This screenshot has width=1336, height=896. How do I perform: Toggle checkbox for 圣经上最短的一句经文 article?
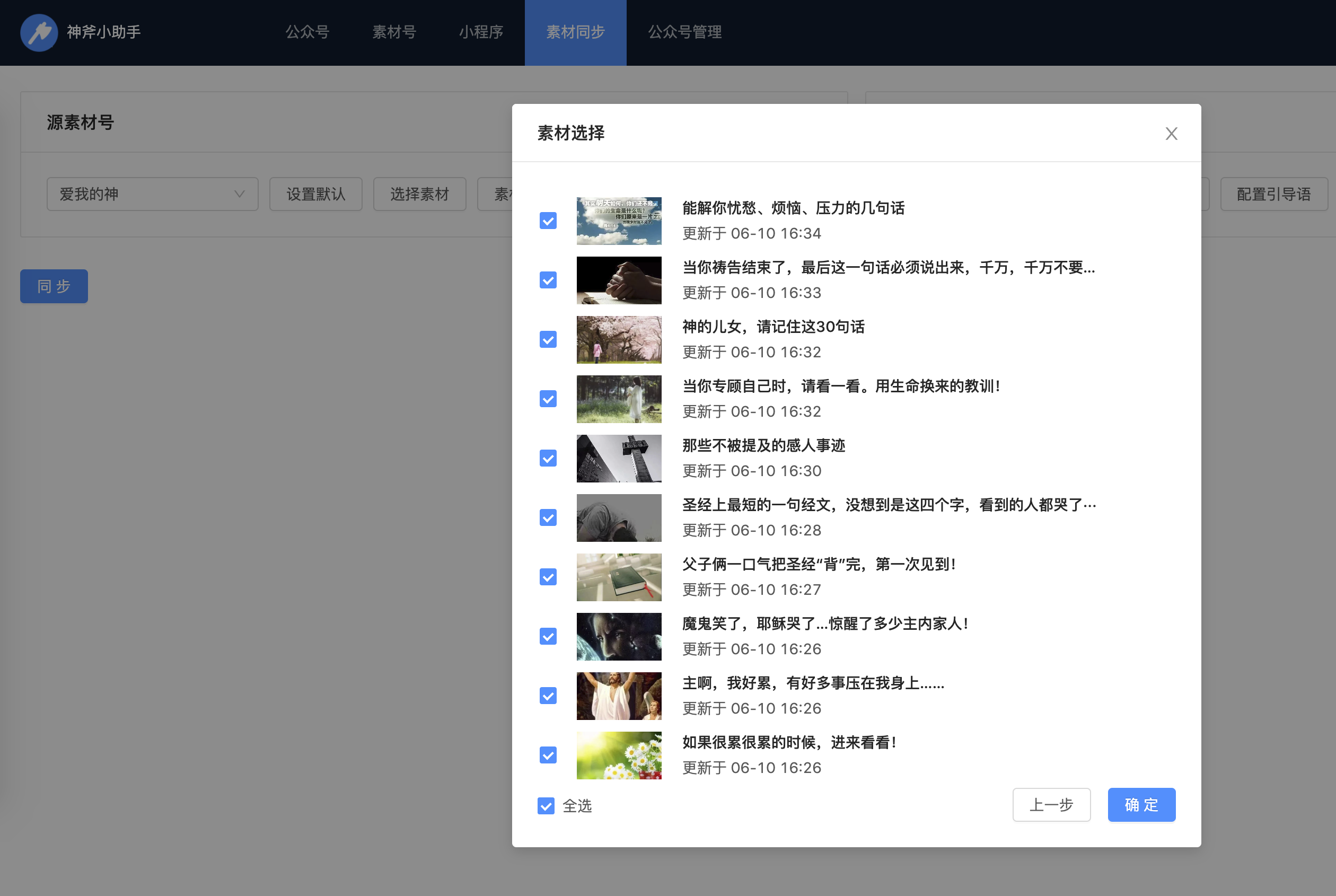[548, 519]
